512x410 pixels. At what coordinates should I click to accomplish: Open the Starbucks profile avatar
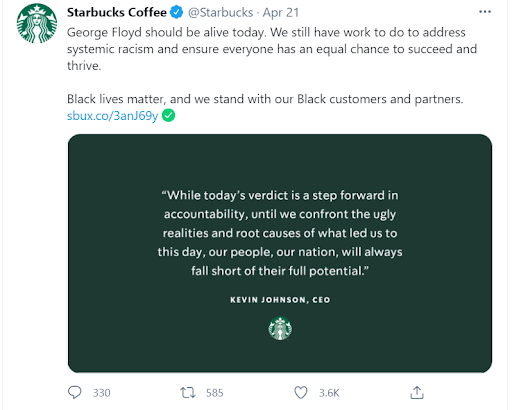37,23
